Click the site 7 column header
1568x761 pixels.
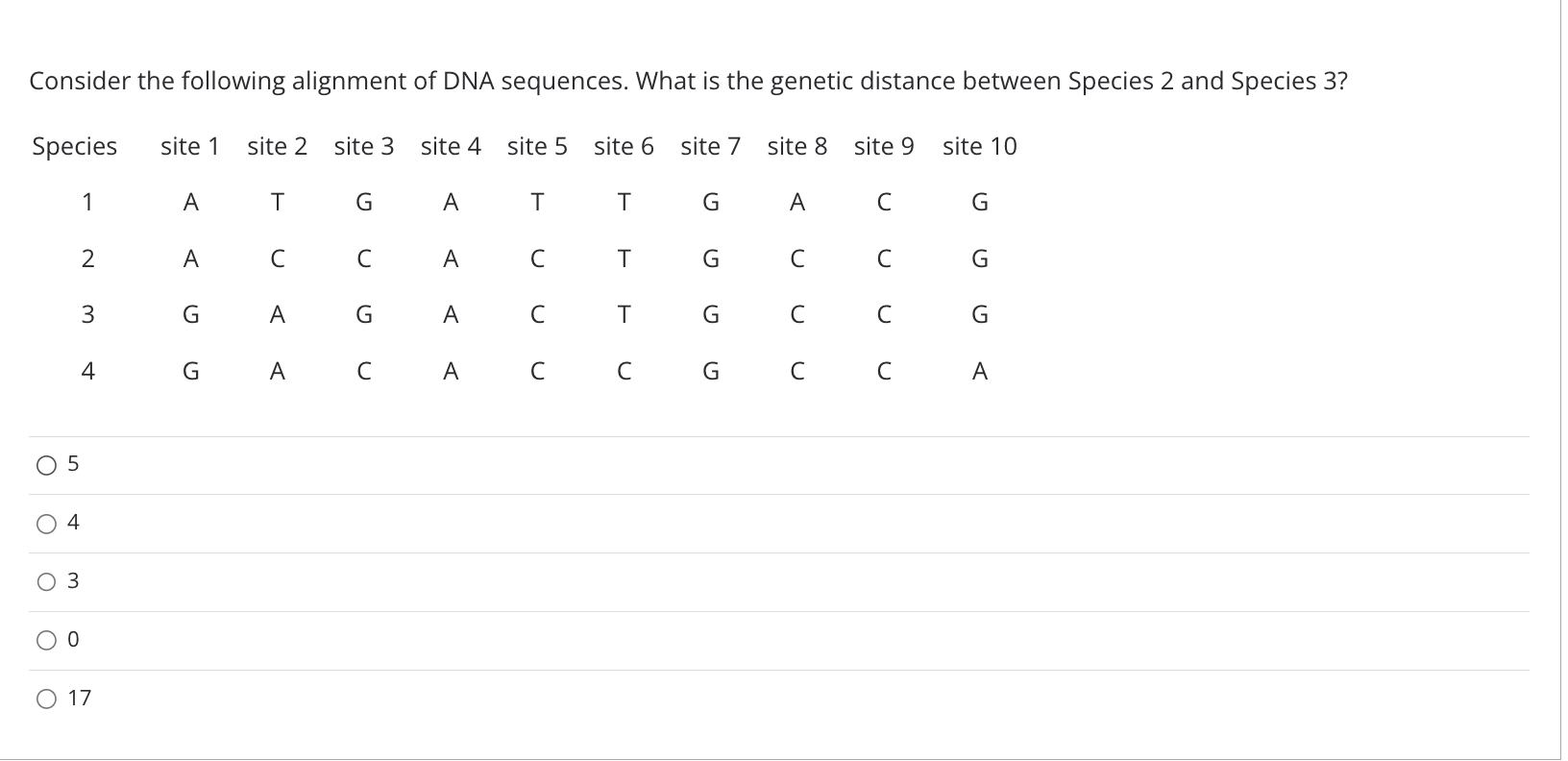(710, 146)
